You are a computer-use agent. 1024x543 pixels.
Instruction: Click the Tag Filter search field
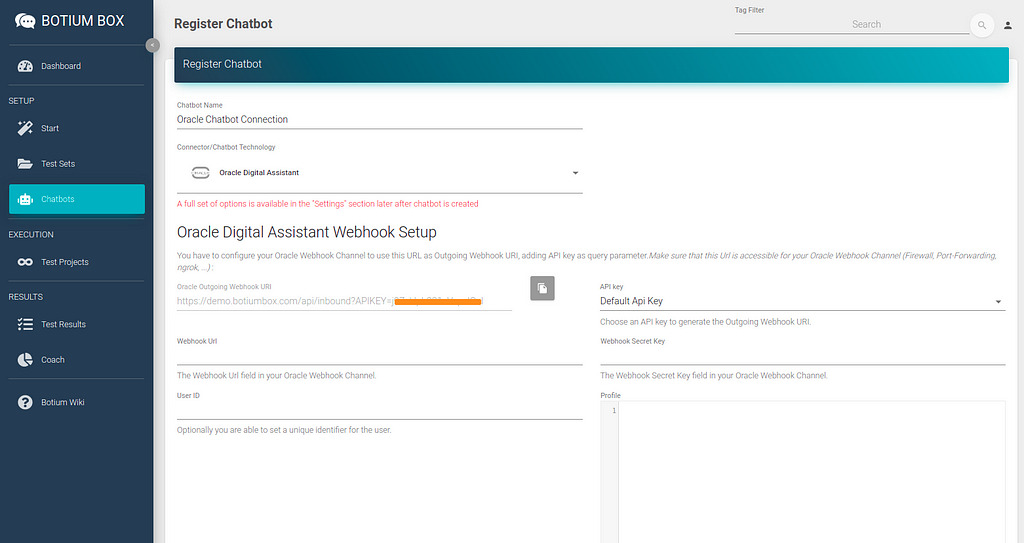852,25
